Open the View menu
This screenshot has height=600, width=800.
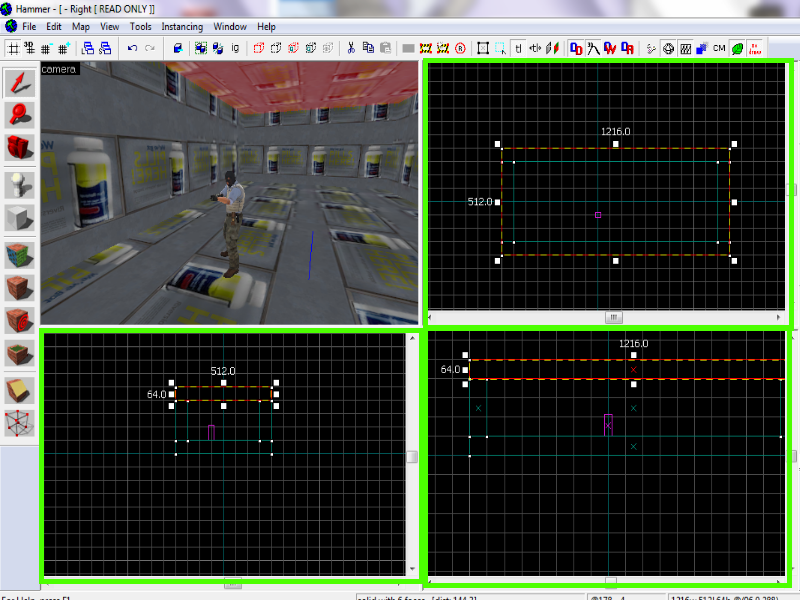[109, 27]
